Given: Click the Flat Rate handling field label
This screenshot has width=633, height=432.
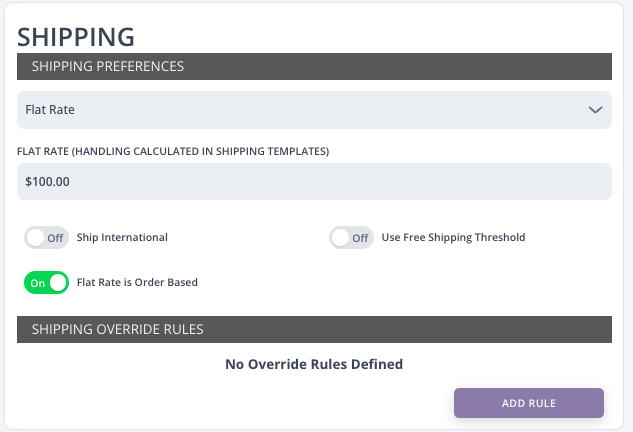Looking at the screenshot, I should [173, 151].
